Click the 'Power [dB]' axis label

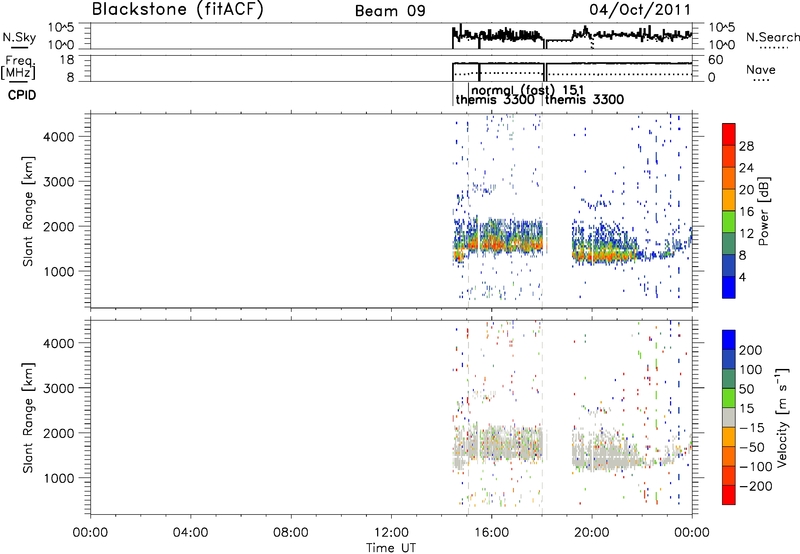[764, 211]
